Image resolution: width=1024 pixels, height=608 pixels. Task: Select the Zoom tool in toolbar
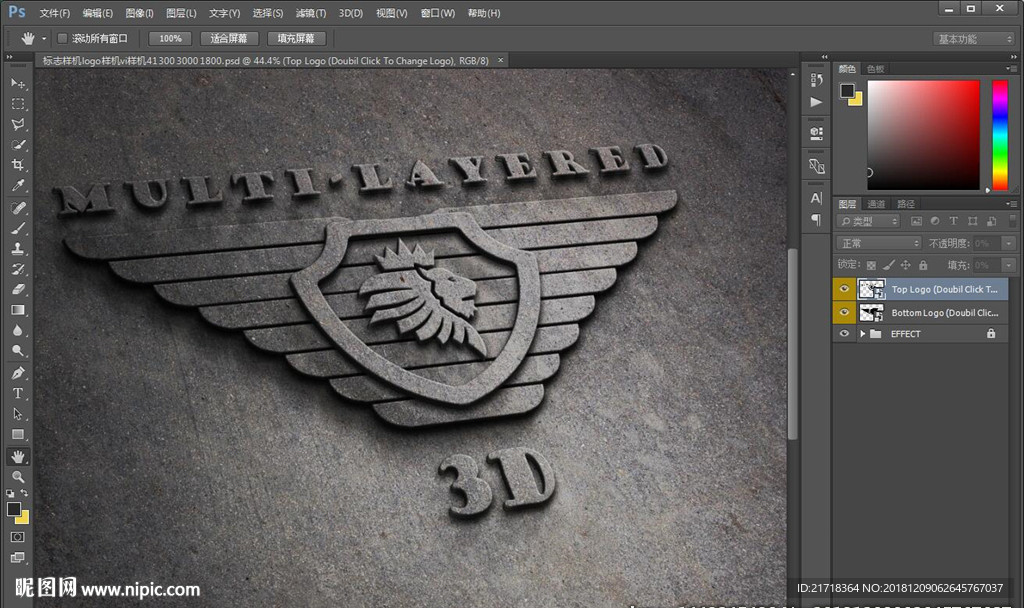click(x=18, y=477)
